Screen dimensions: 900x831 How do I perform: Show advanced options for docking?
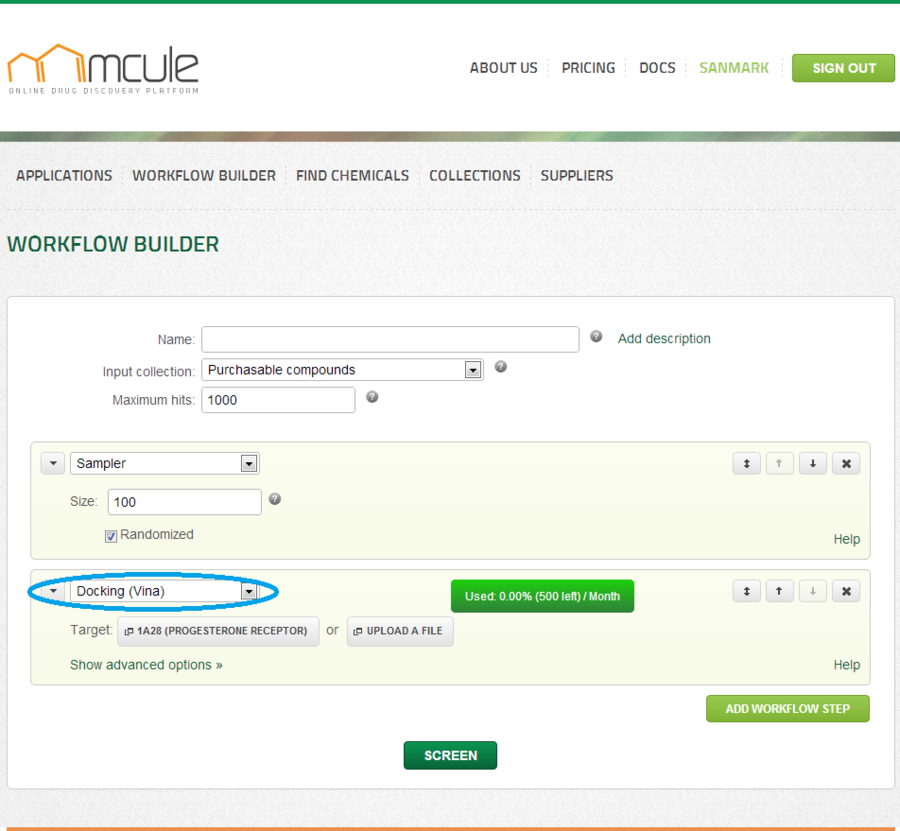(x=146, y=665)
